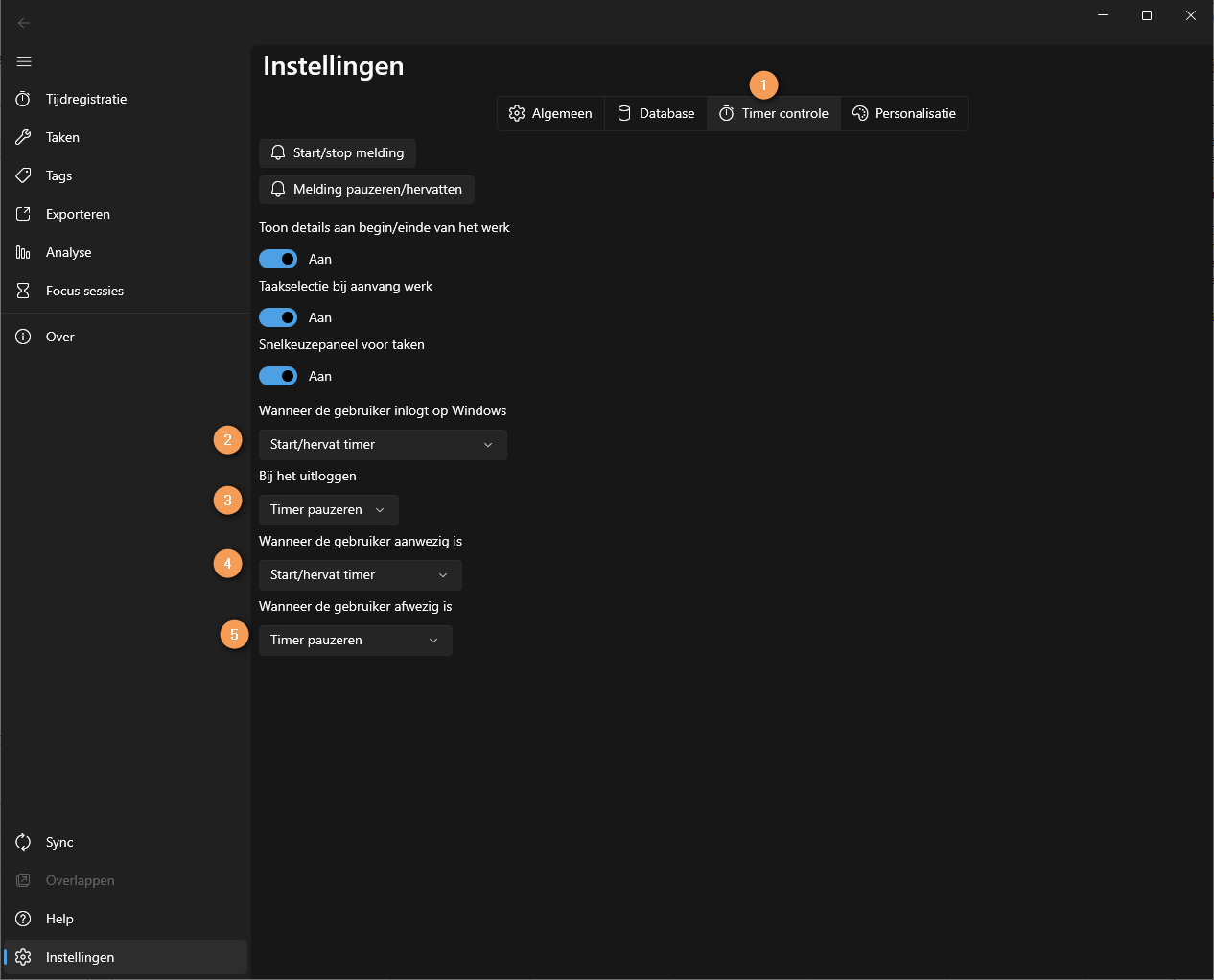The image size is (1214, 980).
Task: Open 'Wanneer de gebruiker aanwezig is' dropdown
Action: tap(360, 574)
